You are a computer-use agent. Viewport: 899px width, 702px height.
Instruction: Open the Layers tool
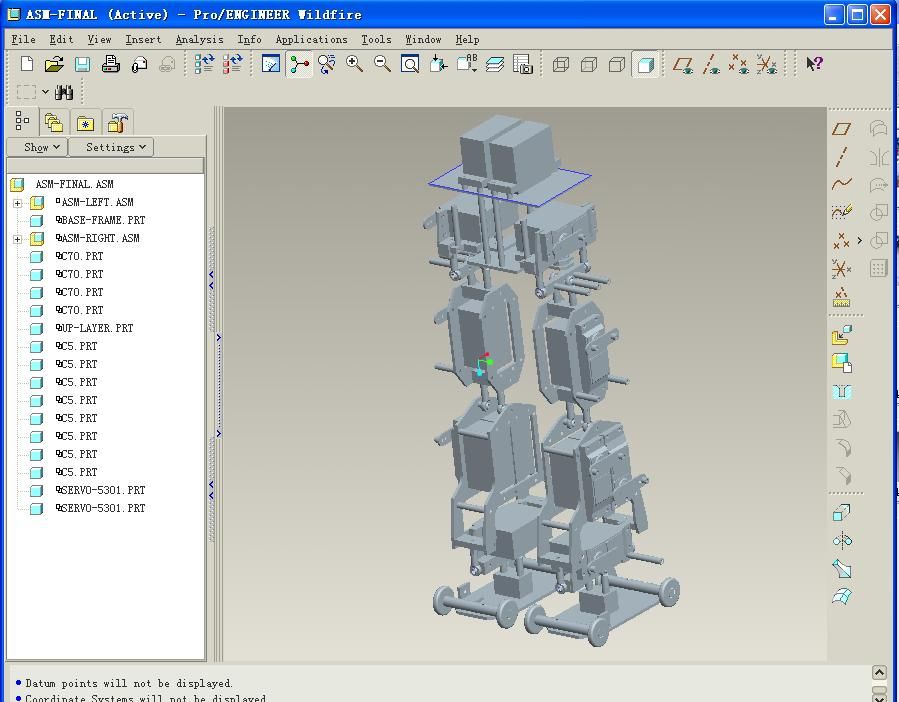(x=495, y=64)
